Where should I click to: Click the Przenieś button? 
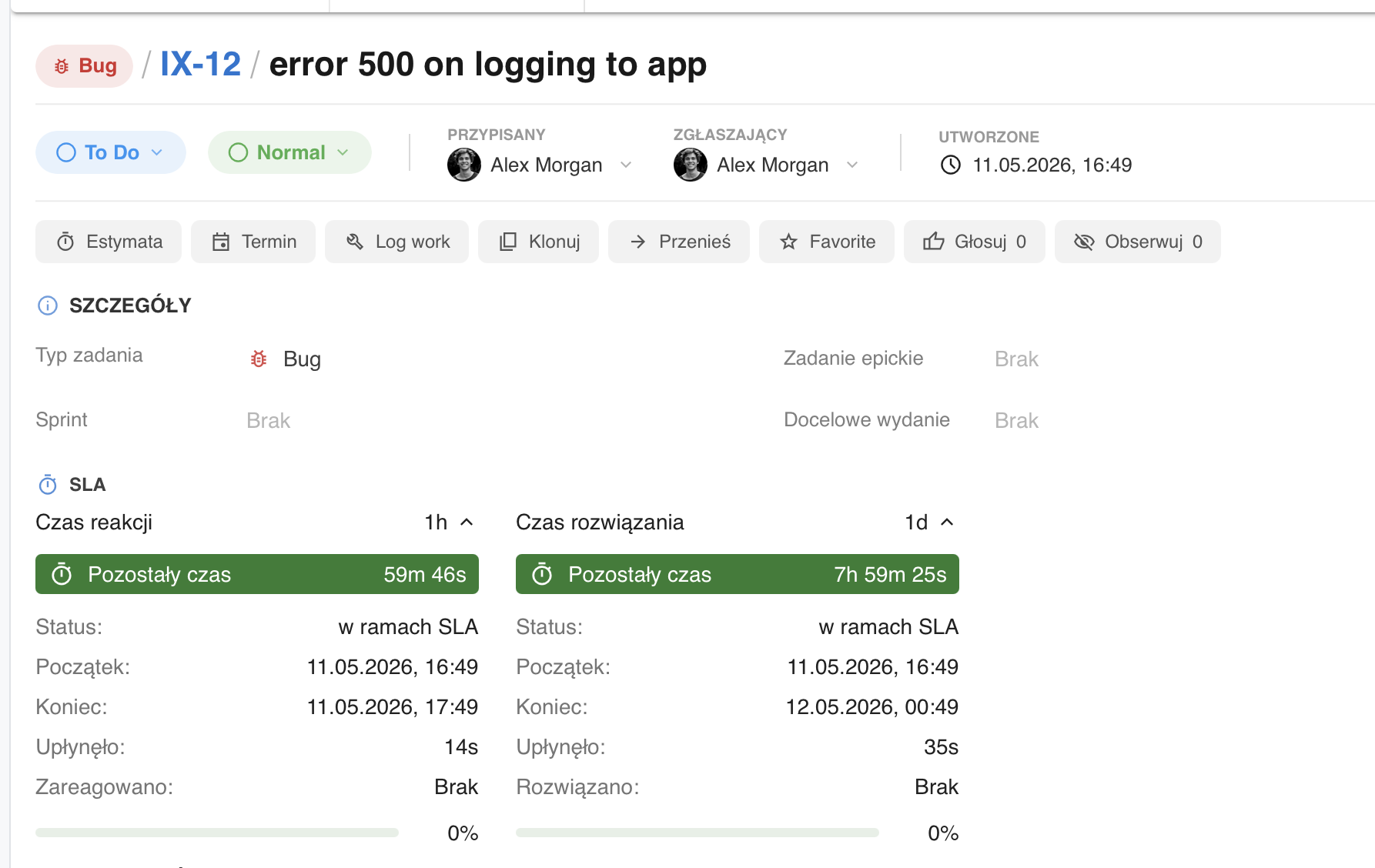coord(679,242)
